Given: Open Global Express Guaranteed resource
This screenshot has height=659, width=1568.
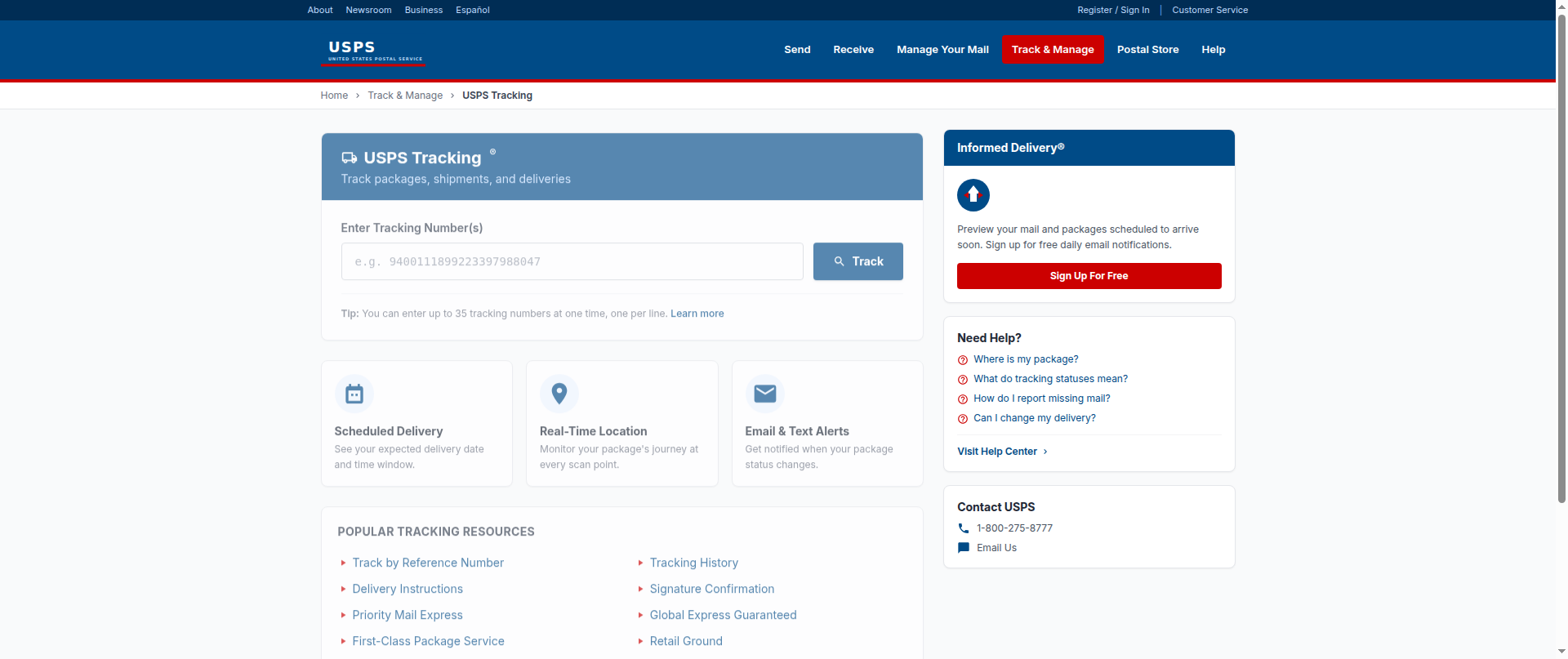Looking at the screenshot, I should coord(724,615).
